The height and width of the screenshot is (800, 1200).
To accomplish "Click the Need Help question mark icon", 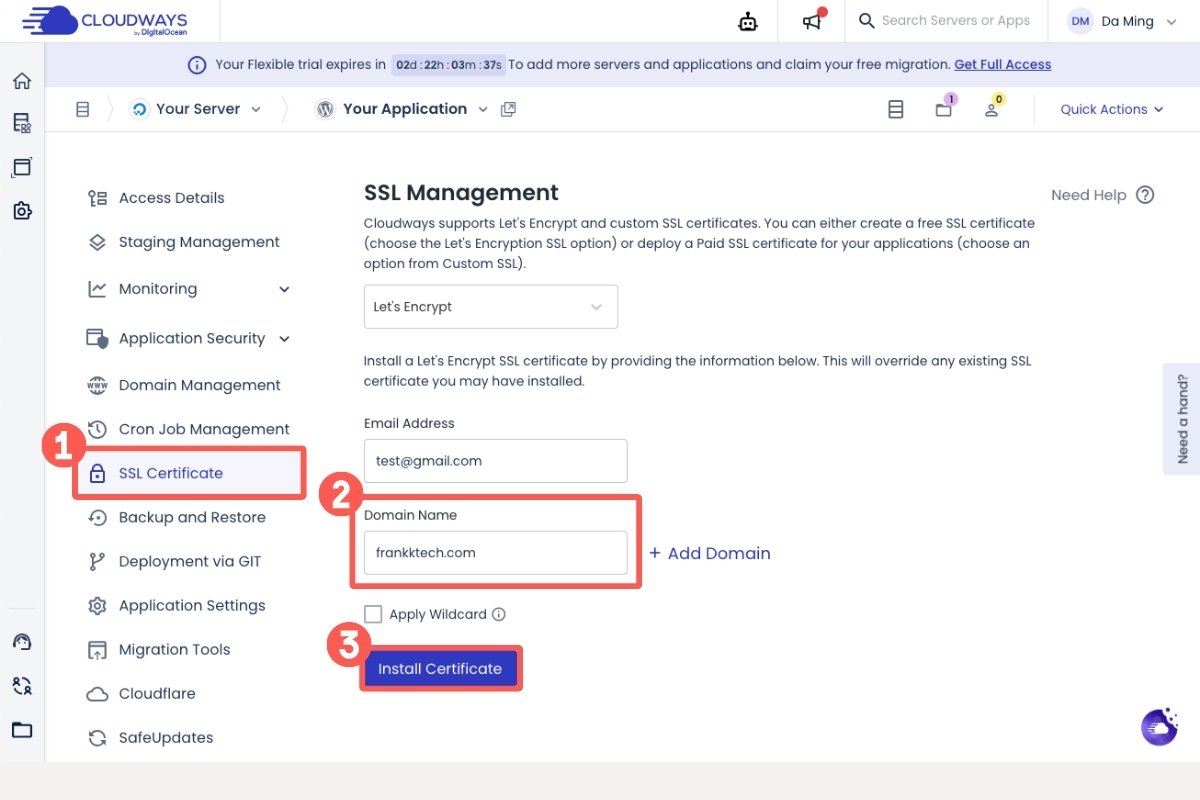I will click(1145, 195).
